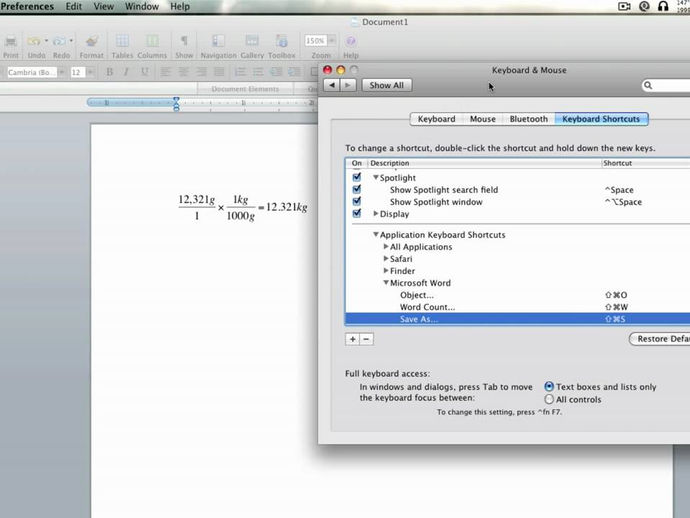This screenshot has height=518, width=690.
Task: Click the numbered list icon in Word
Action: [240, 72]
